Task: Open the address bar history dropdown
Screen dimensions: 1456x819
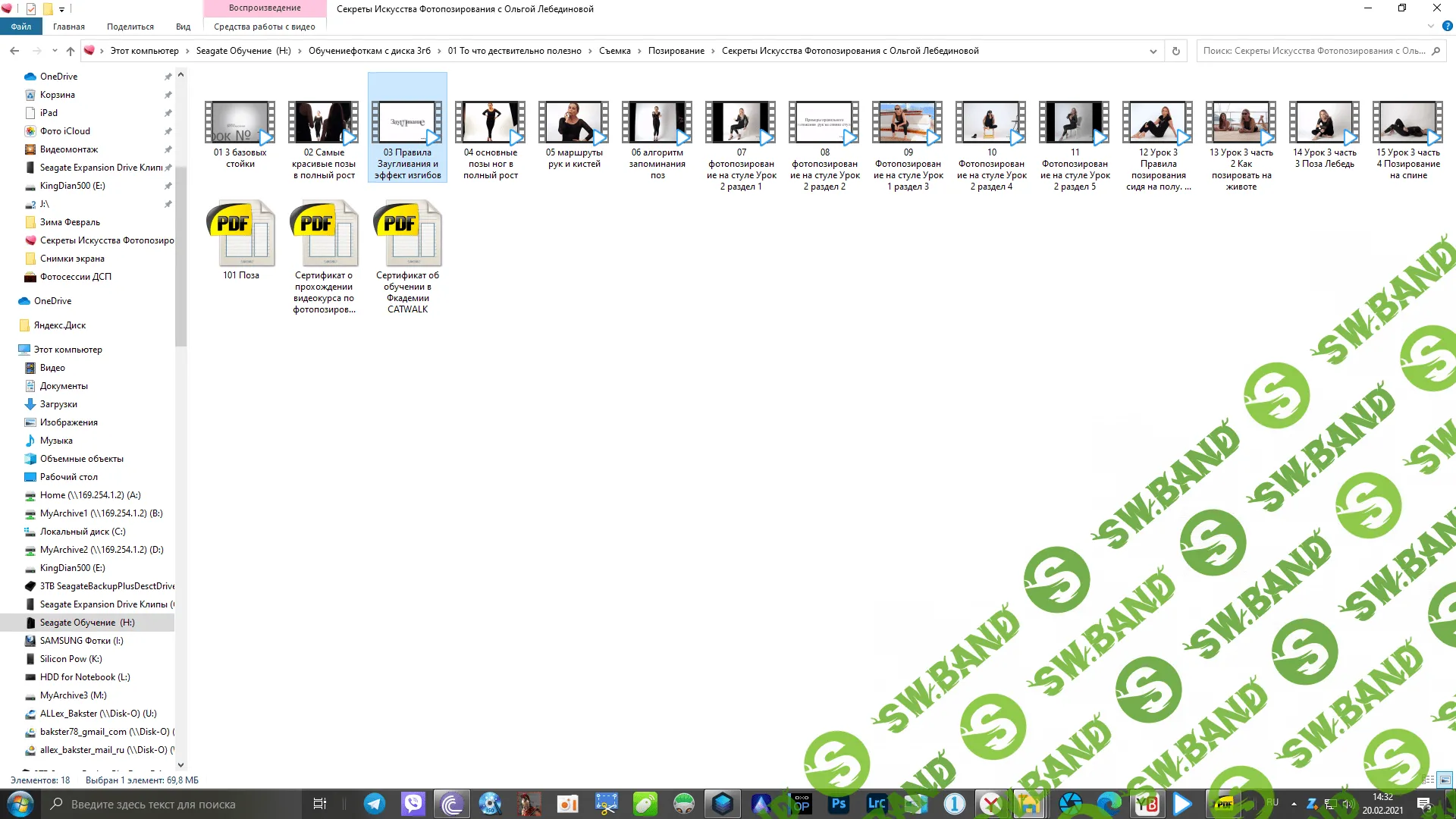Action: 1153,51
